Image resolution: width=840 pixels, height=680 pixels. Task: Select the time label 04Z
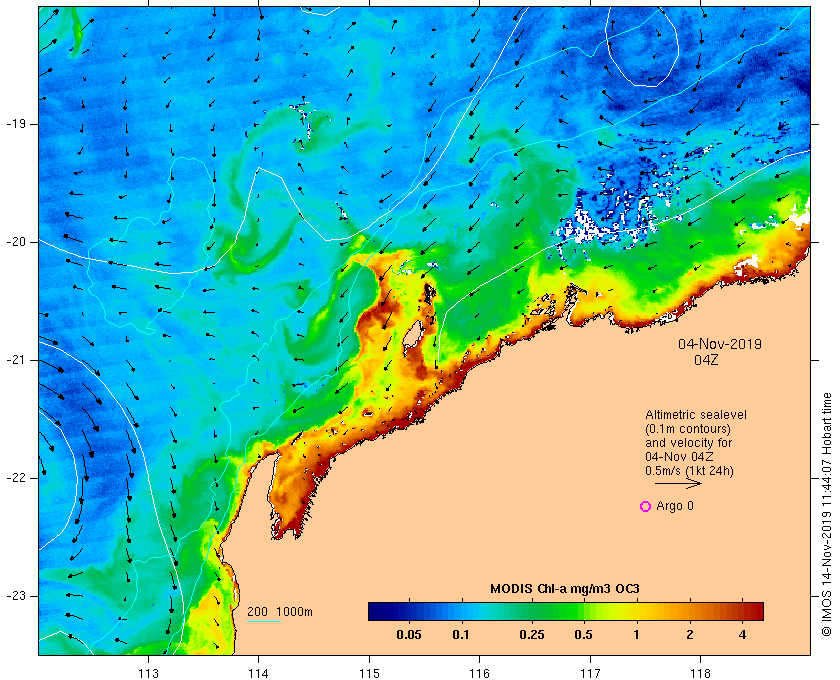tap(706, 360)
